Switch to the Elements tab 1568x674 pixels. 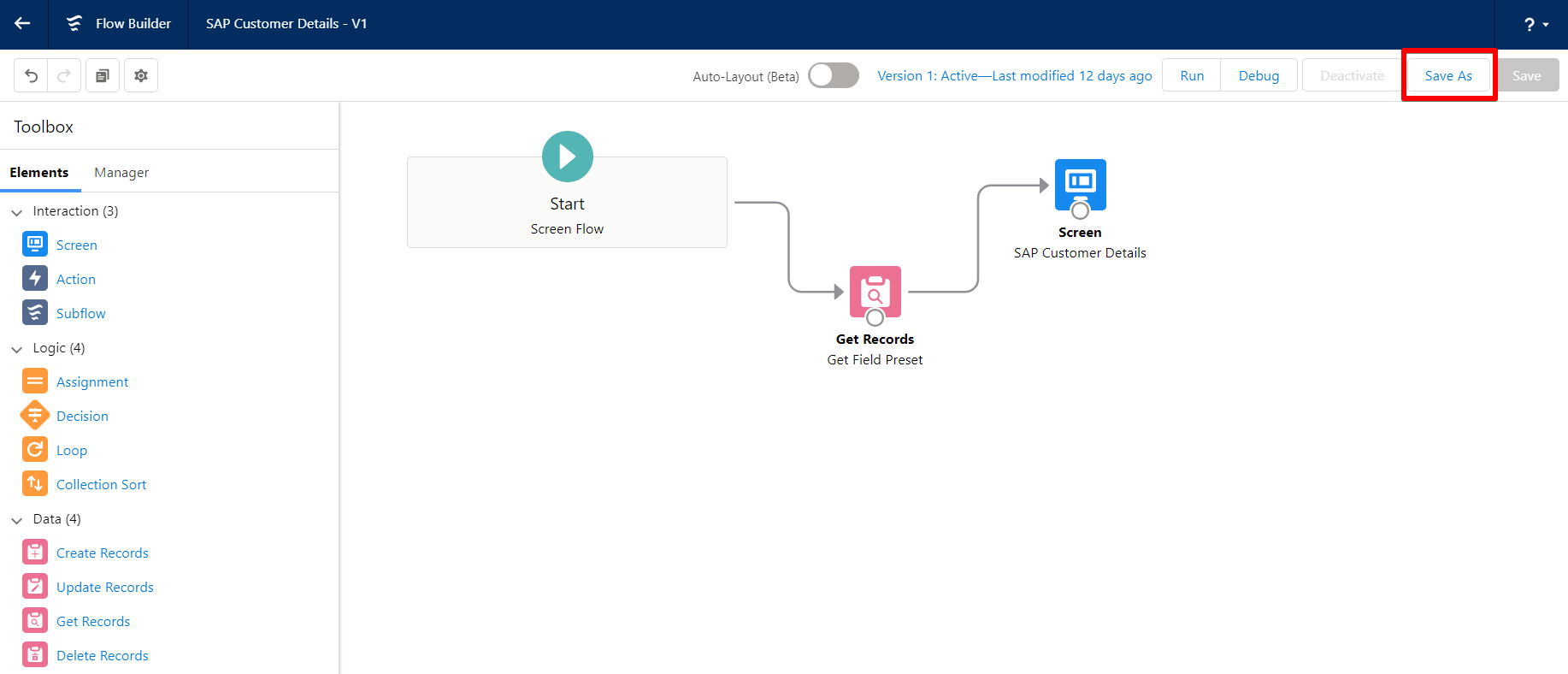click(39, 172)
